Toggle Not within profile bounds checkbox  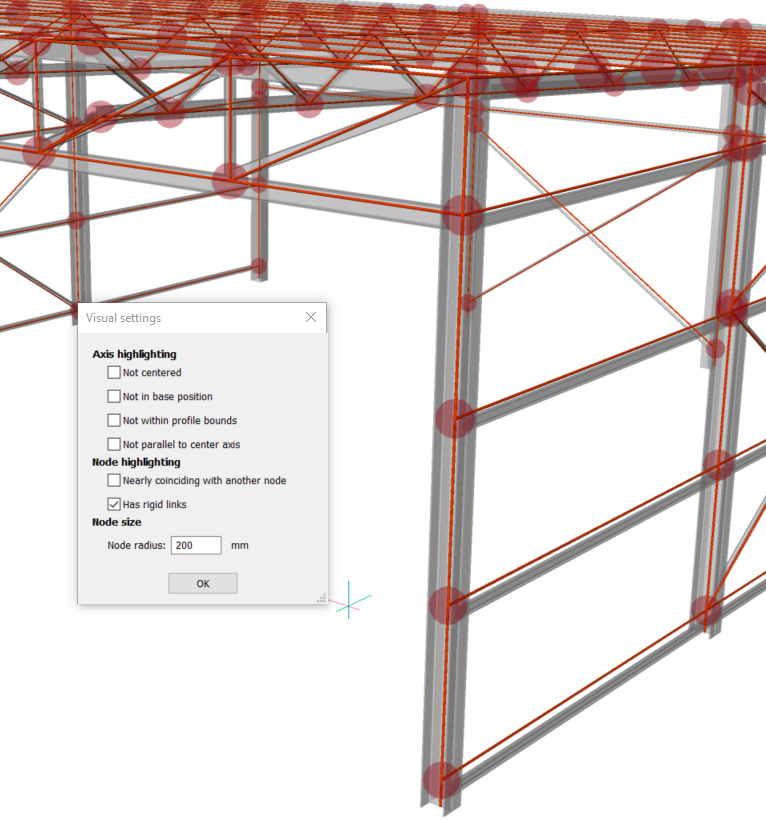(x=114, y=421)
